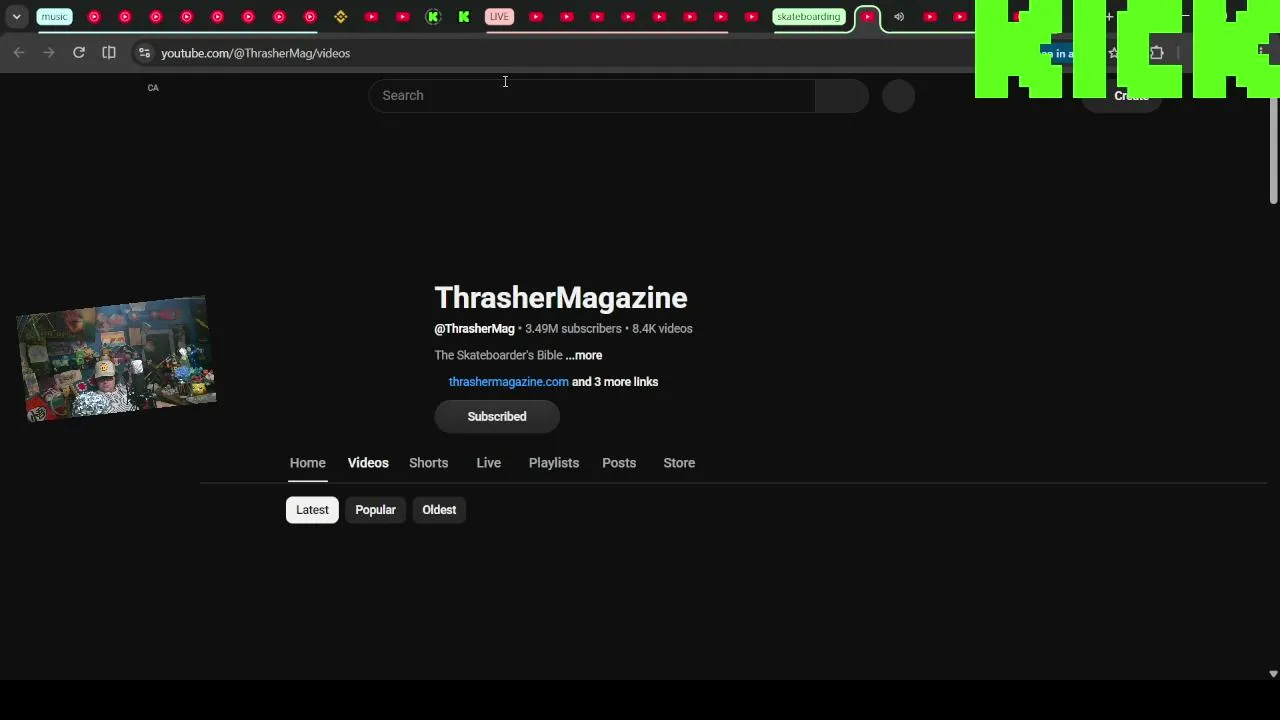Open a new browser tab

pyautogui.click(x=1109, y=17)
